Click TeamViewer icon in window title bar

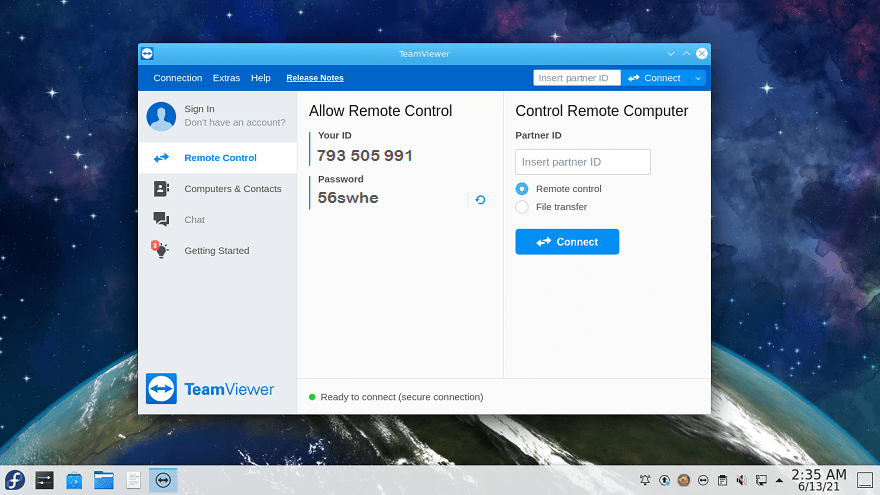(x=148, y=53)
